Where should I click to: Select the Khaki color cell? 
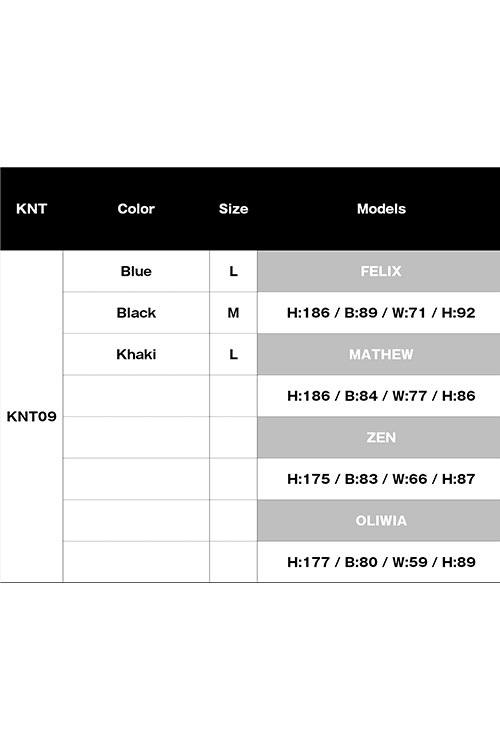click(136, 354)
